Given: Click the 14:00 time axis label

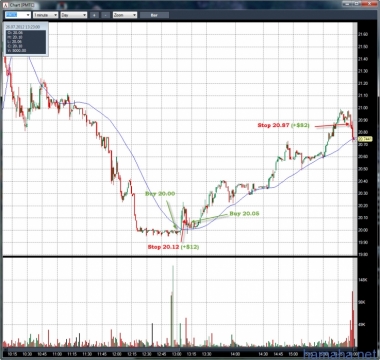Looking at the screenshot, I should tap(235, 353).
